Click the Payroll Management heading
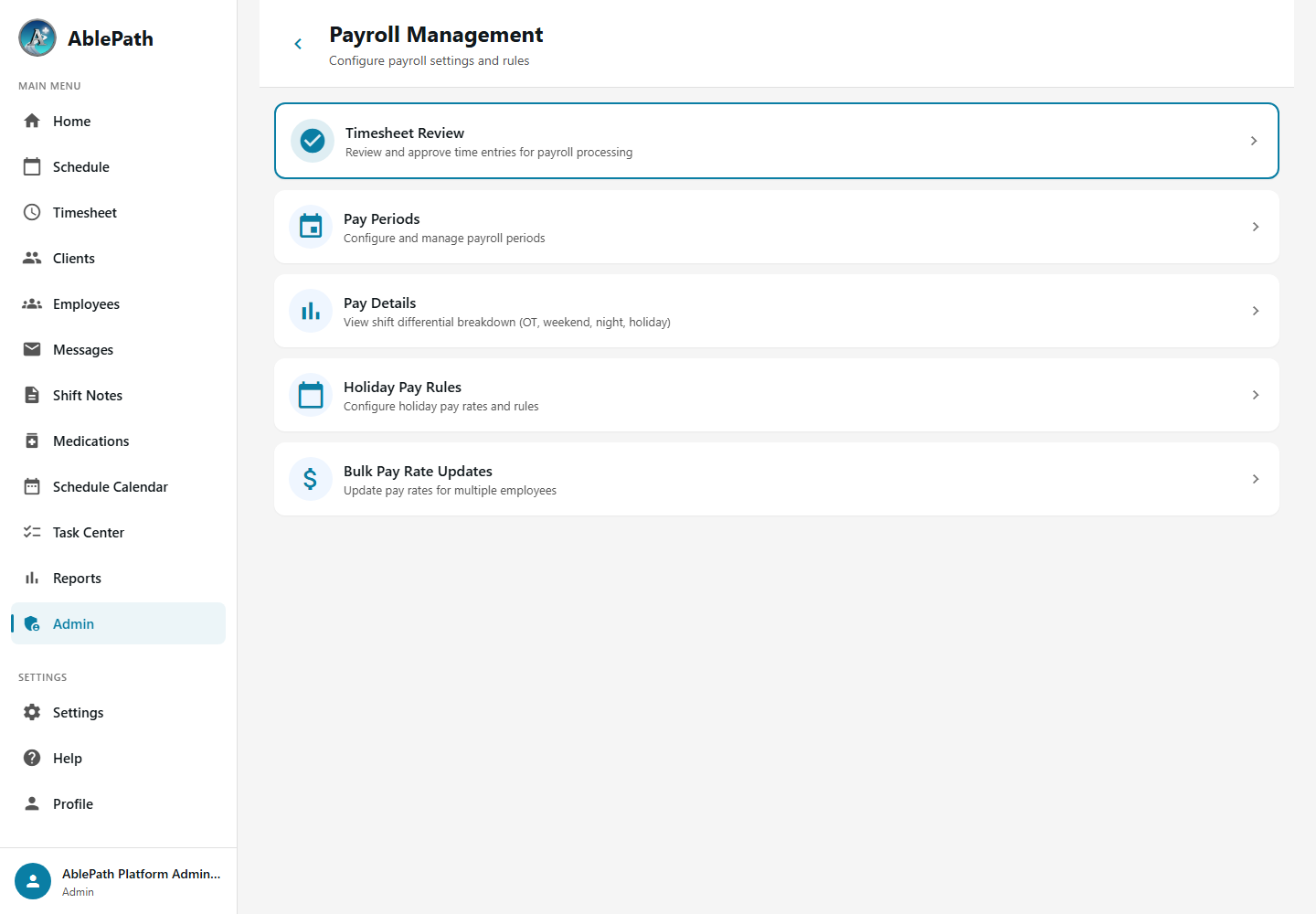The width and height of the screenshot is (1316, 914). pyautogui.click(x=436, y=35)
